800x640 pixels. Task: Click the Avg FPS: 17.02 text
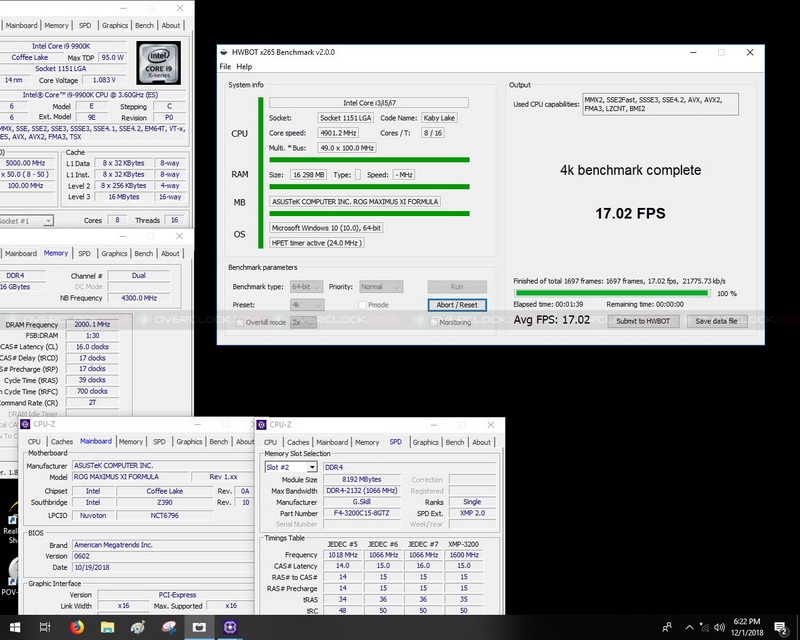point(552,320)
